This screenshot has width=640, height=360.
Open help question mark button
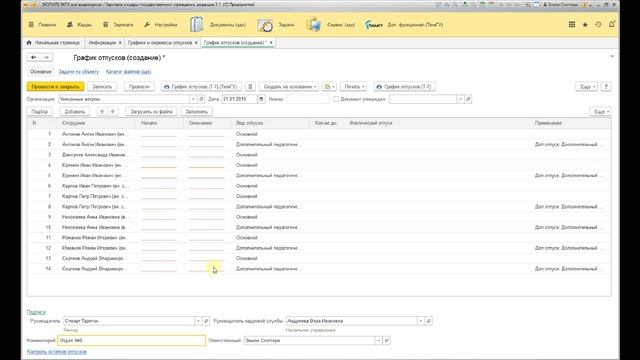point(607,87)
